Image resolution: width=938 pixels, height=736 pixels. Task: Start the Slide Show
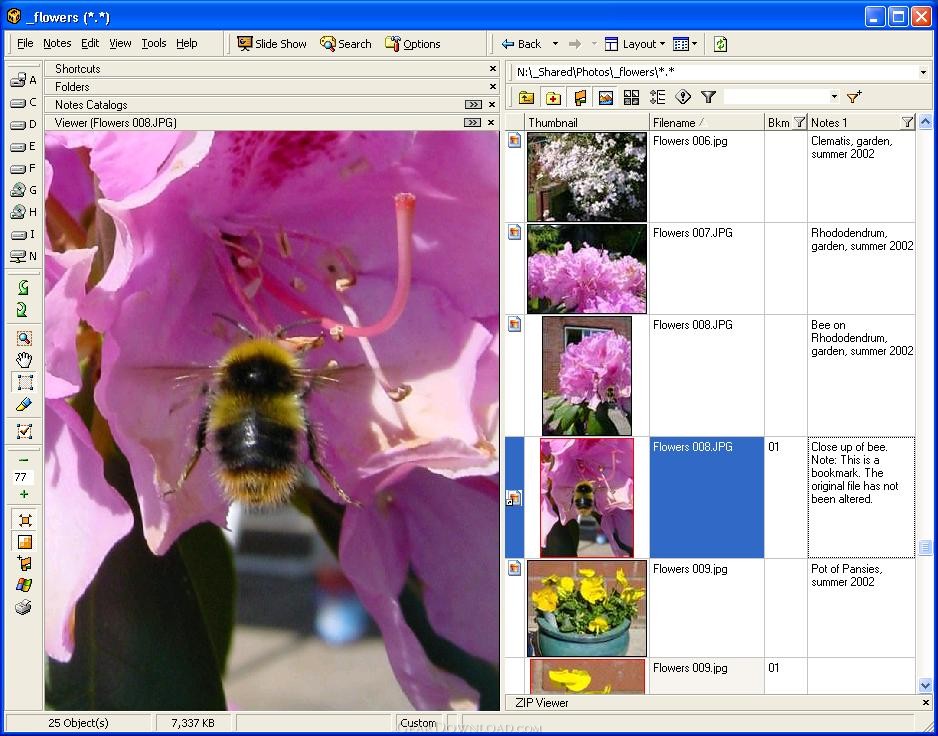(272, 44)
